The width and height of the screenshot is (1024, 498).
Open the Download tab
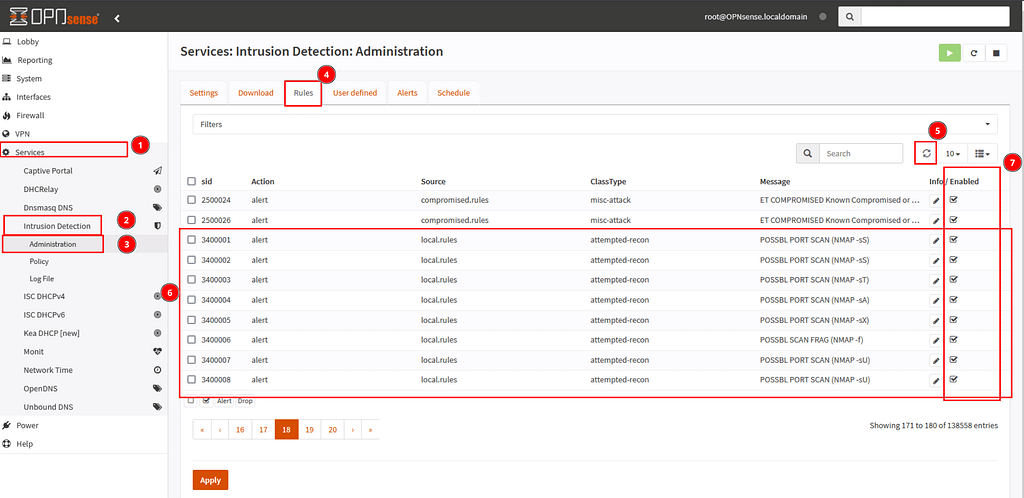(256, 93)
